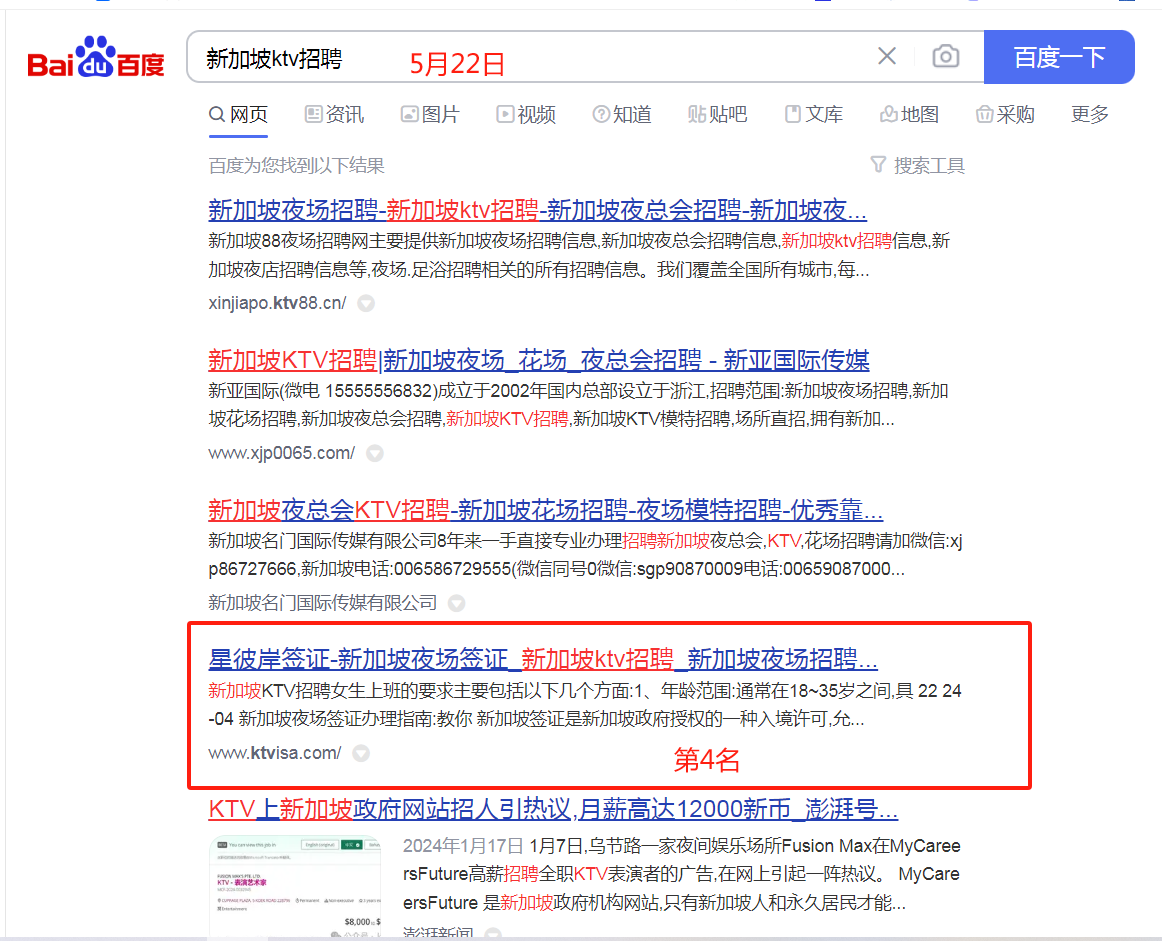Expand options beside www.ktvisa.com
The image size is (1162, 941).
[x=360, y=753]
